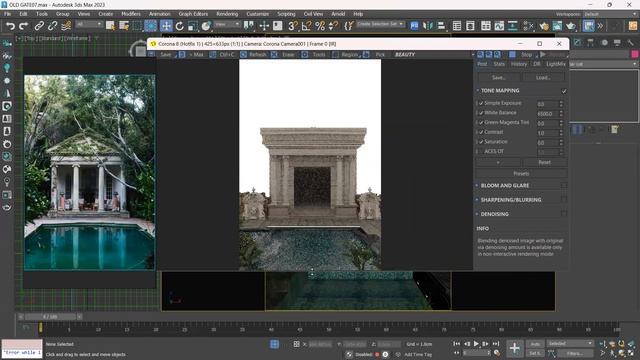Select the Select and Link chain icon
The image size is (640, 360).
coord(39,26)
